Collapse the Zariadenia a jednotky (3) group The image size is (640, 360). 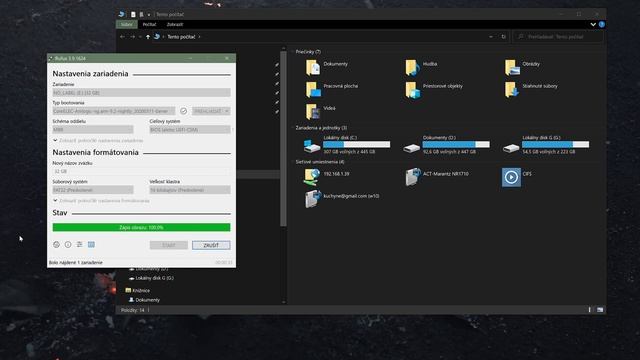293,128
